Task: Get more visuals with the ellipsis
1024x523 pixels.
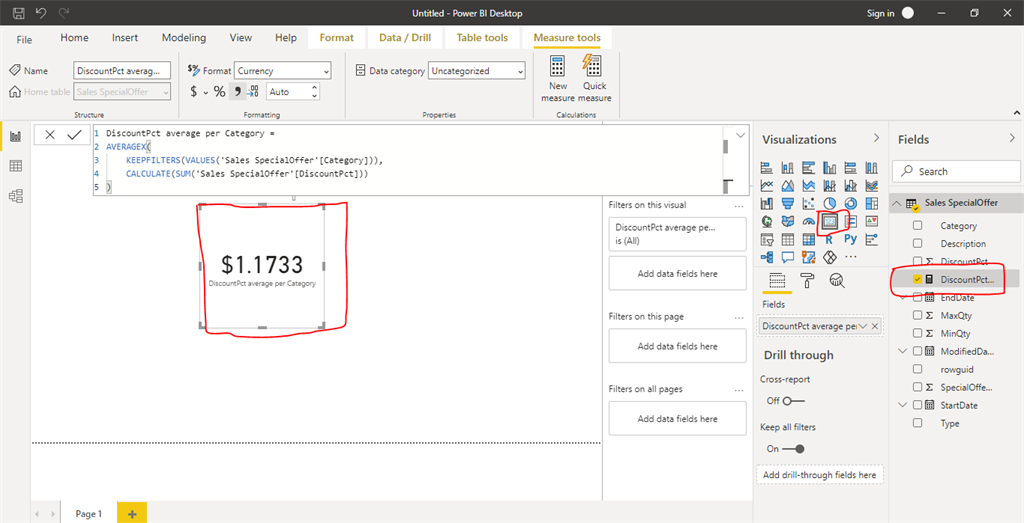Action: (x=850, y=257)
